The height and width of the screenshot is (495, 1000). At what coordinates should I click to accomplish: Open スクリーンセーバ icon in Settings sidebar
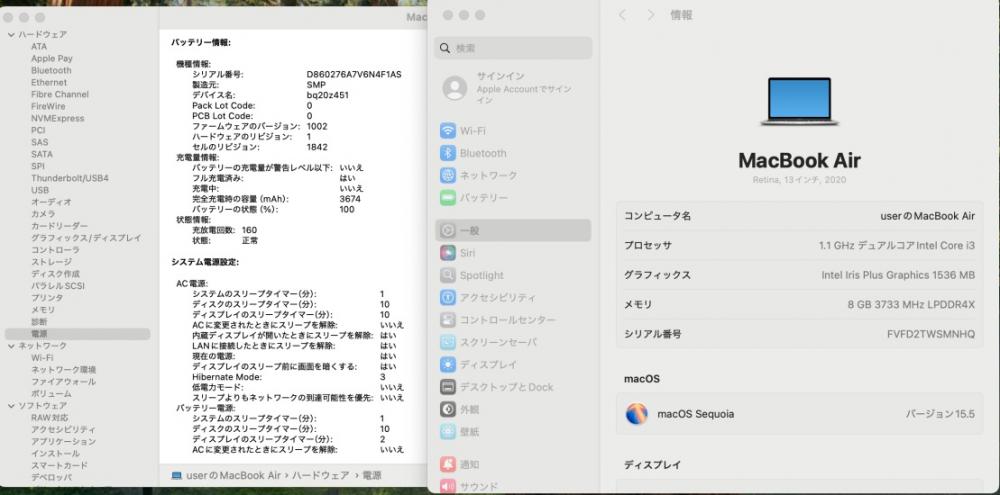pos(448,343)
